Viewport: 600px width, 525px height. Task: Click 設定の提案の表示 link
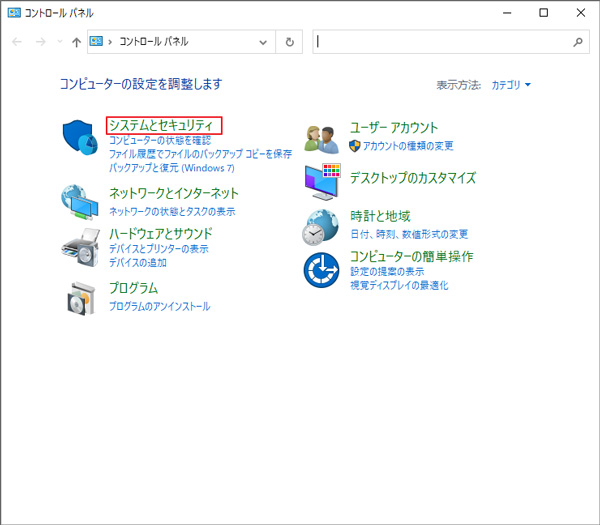tap(387, 271)
